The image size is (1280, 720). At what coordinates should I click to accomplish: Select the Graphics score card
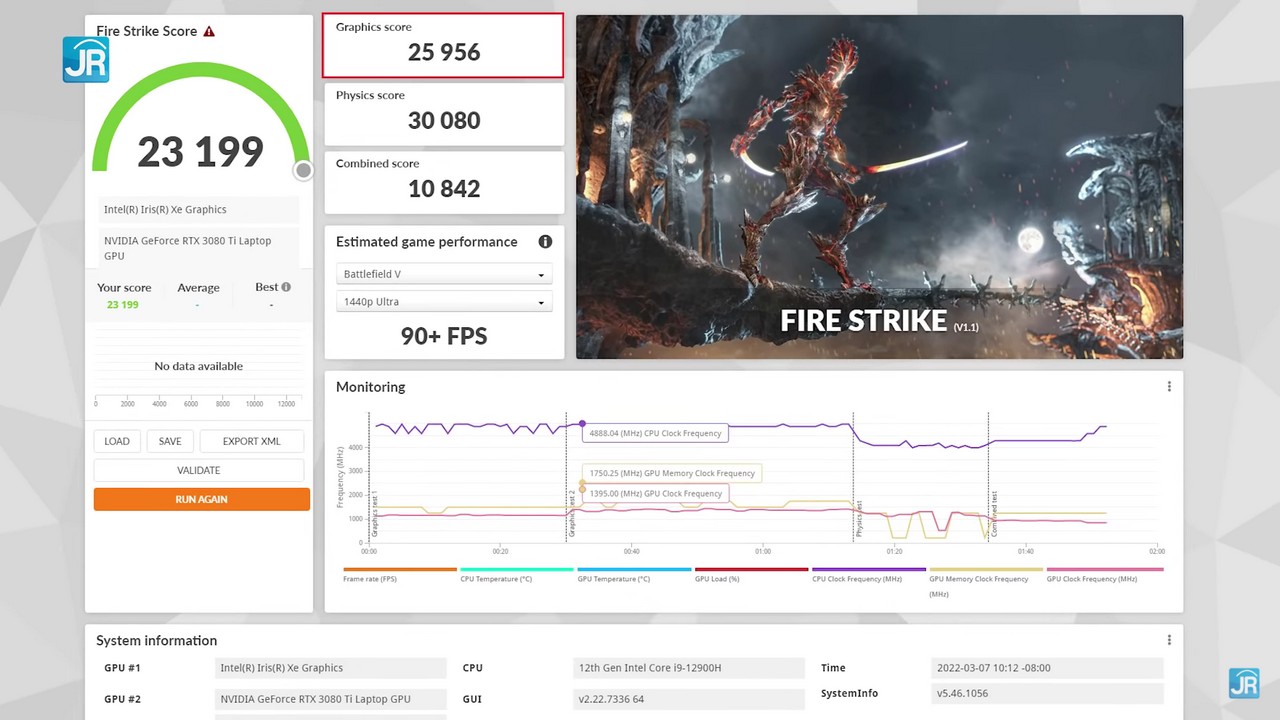coord(443,46)
